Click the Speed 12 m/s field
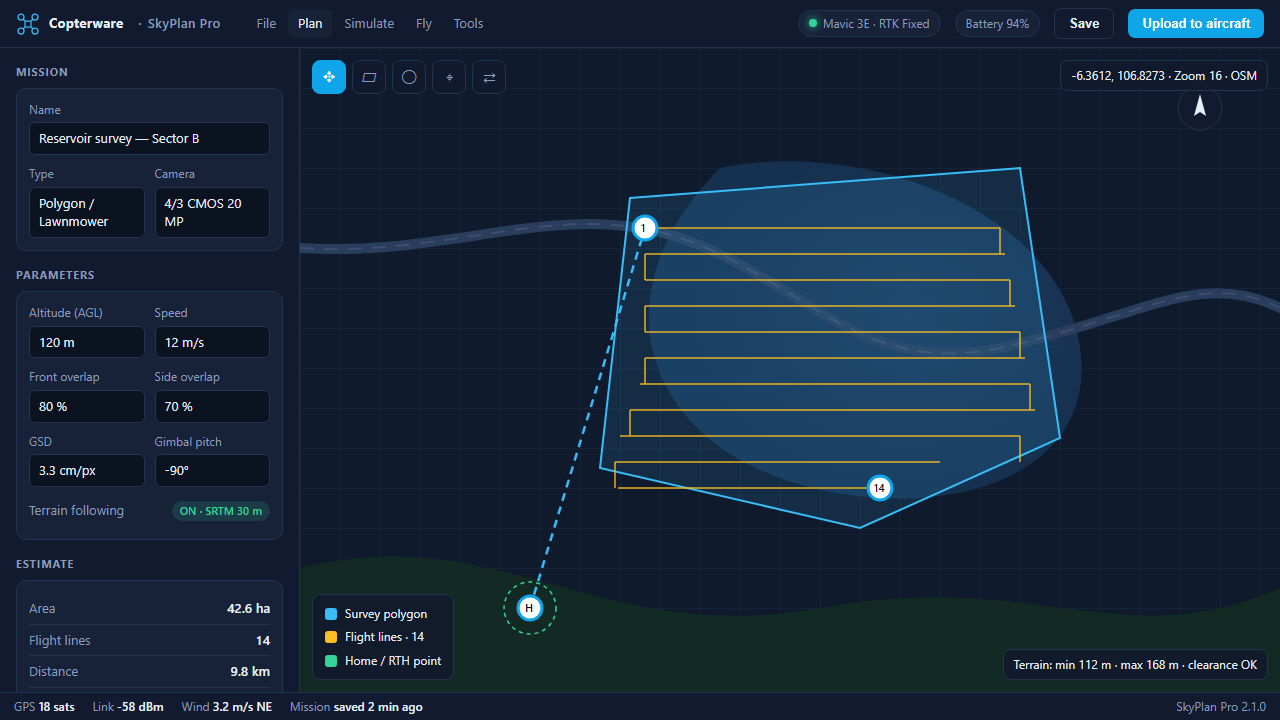1280x720 pixels. [212, 342]
